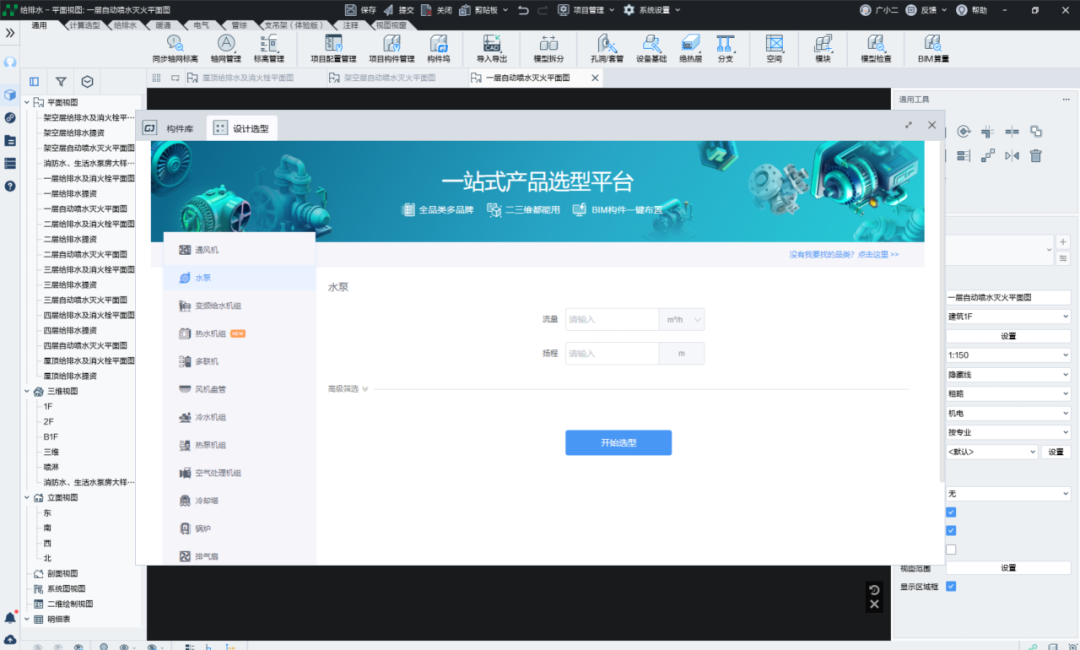Click the undo arrow in title bar
This screenshot has height=650, width=1080.
coord(523,10)
